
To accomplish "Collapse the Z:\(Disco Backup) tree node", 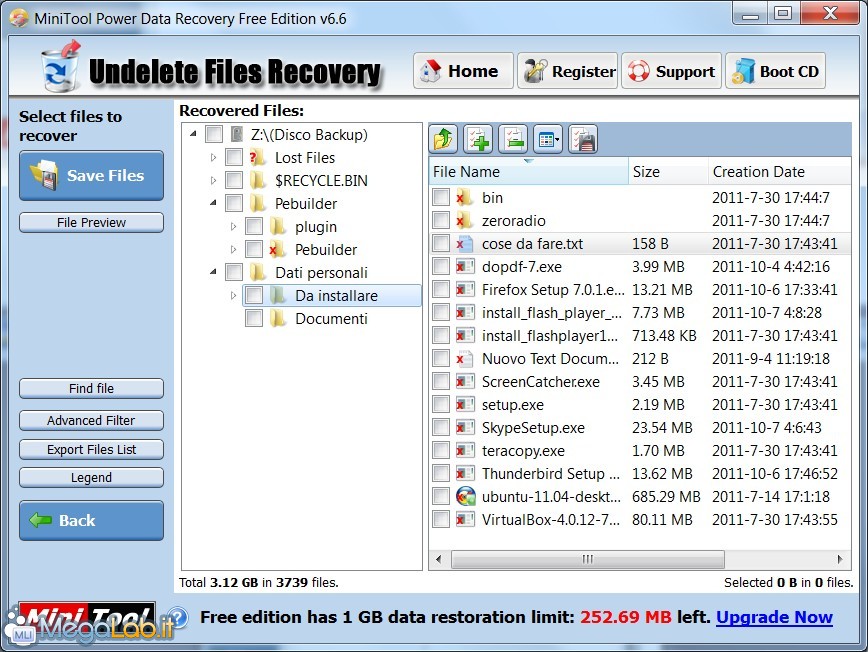I will [x=193, y=134].
